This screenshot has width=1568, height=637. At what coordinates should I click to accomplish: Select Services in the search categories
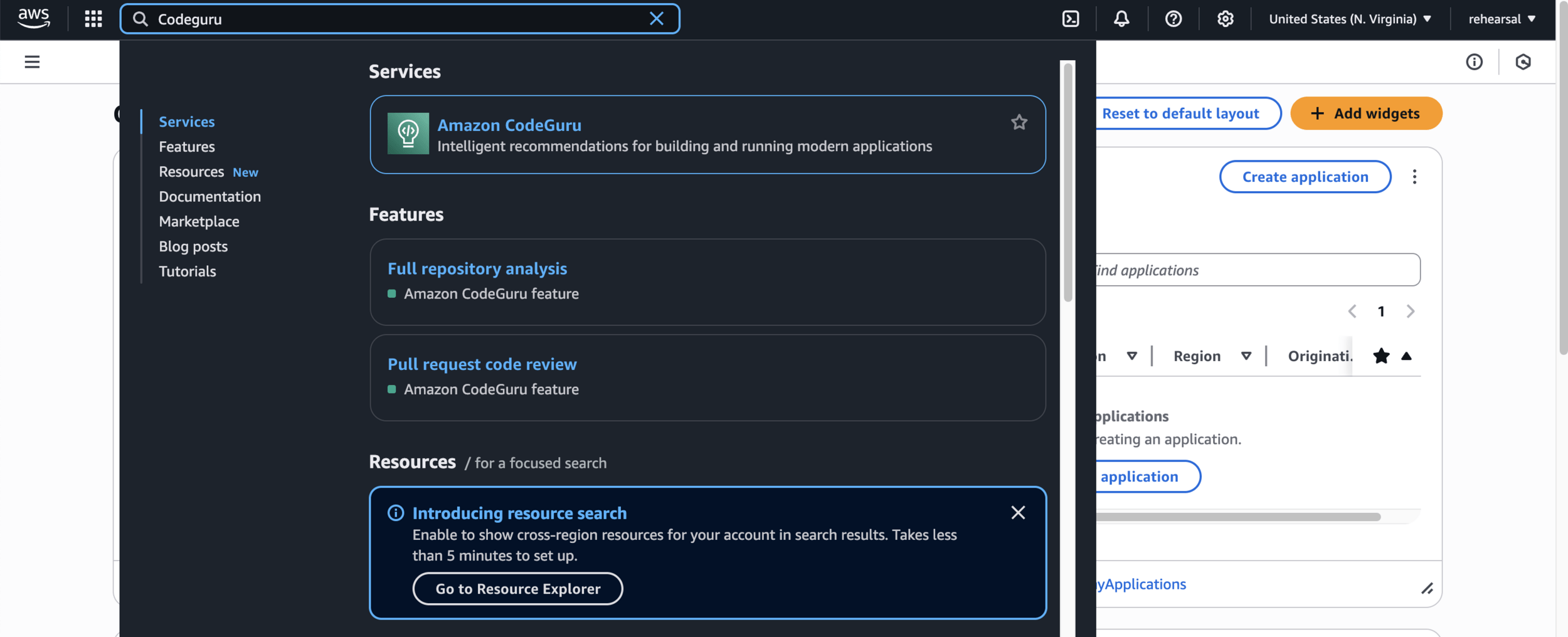[x=186, y=122]
